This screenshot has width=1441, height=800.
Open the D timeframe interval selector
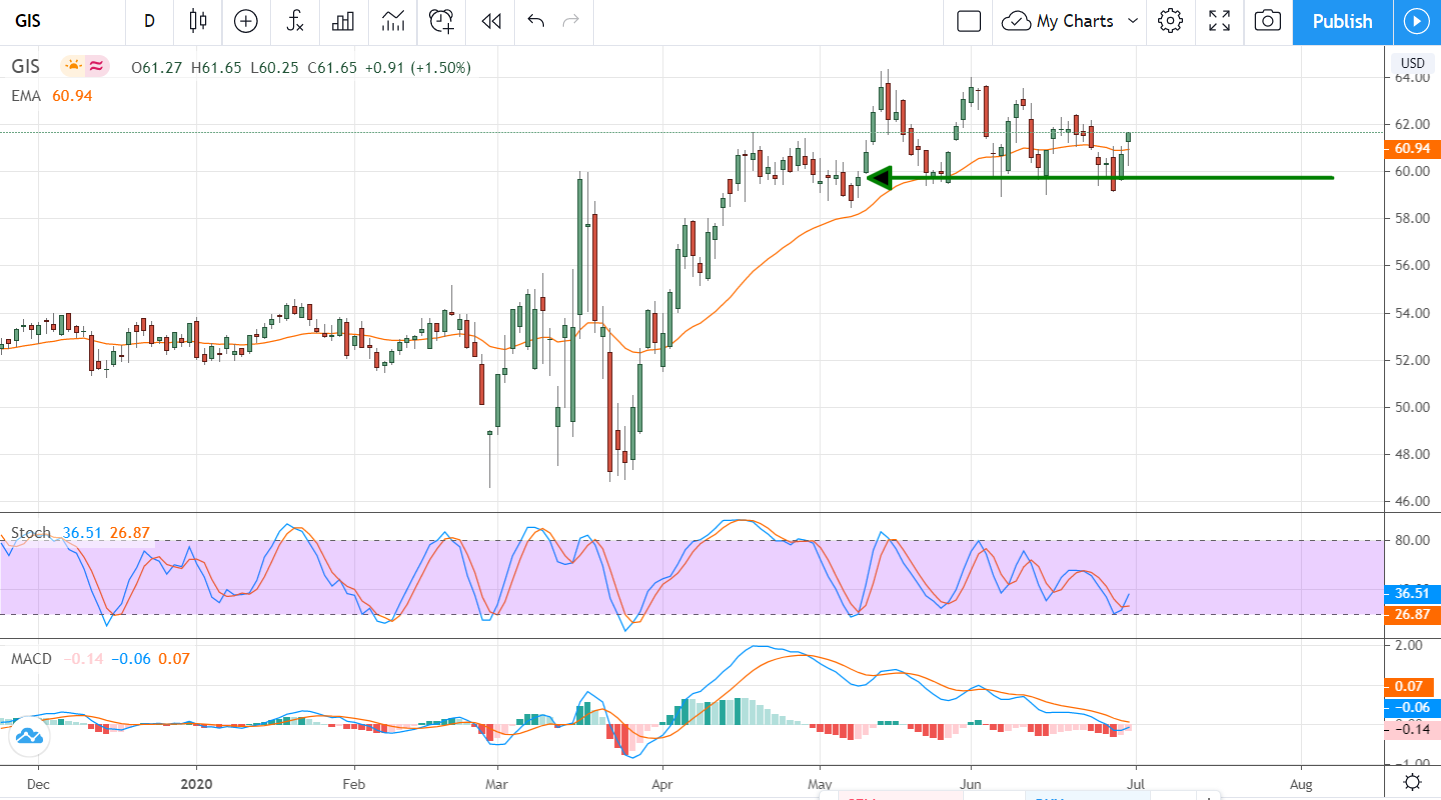click(x=149, y=21)
